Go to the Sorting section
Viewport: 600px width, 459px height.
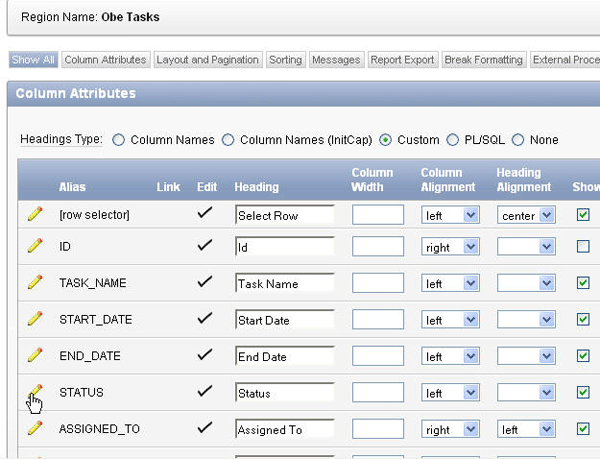(285, 60)
